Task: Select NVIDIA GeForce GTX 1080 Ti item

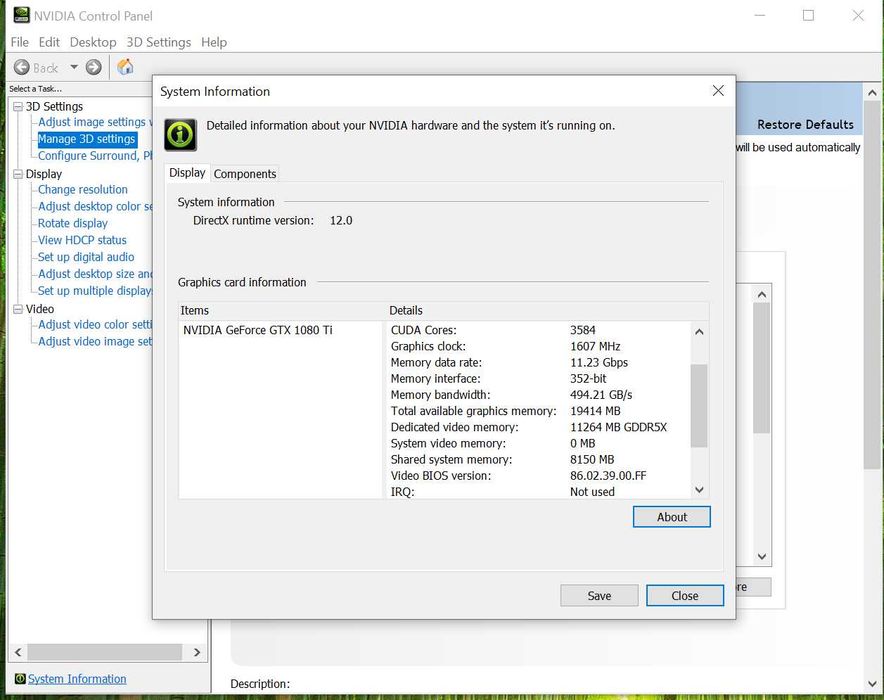Action: [x=258, y=330]
